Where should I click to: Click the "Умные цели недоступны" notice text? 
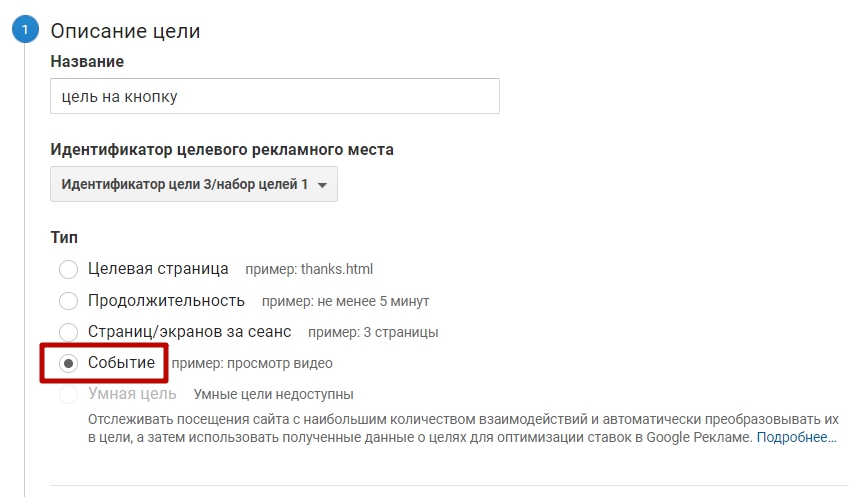coord(273,395)
